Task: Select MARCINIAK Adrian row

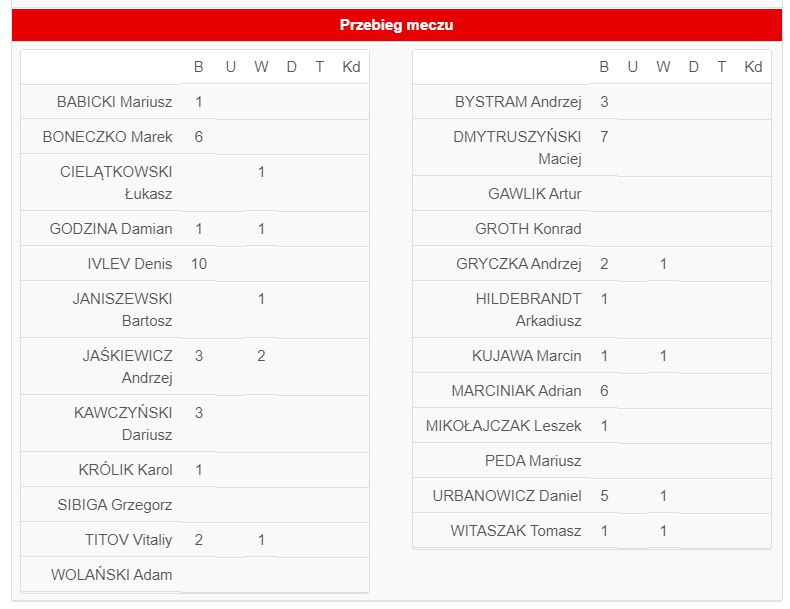Action: click(x=591, y=391)
